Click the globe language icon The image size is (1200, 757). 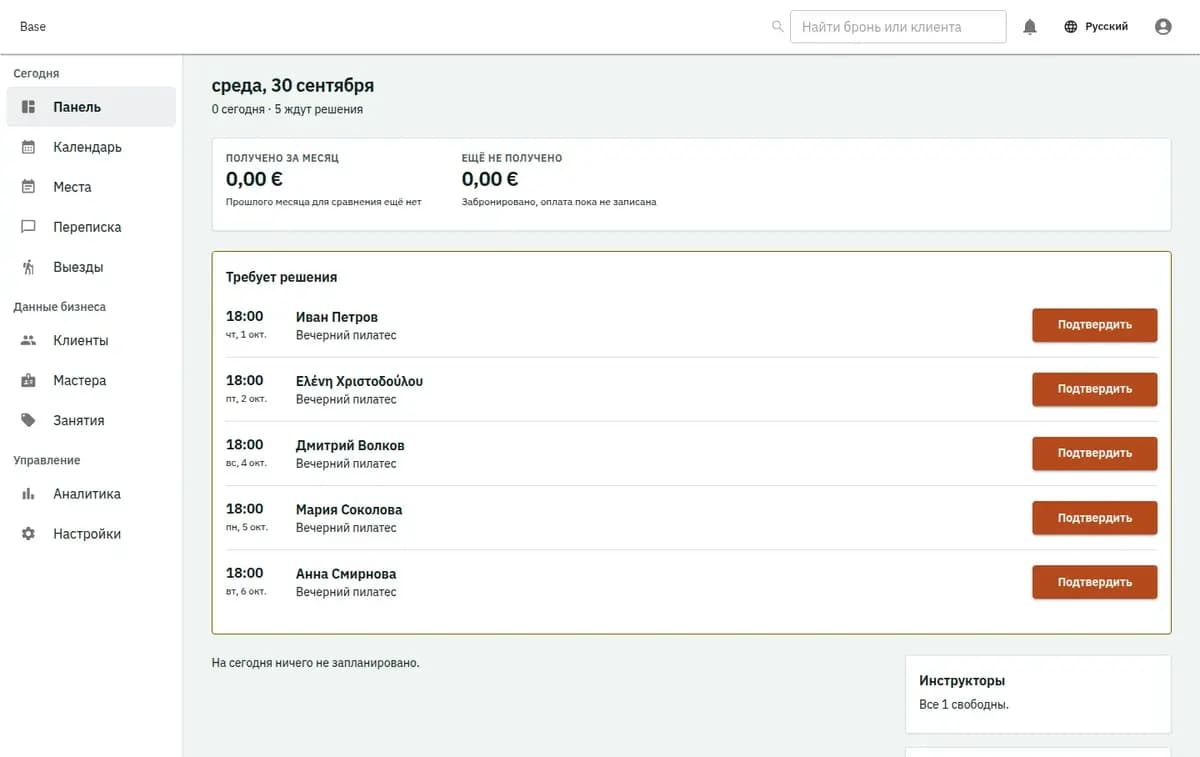[x=1071, y=27]
